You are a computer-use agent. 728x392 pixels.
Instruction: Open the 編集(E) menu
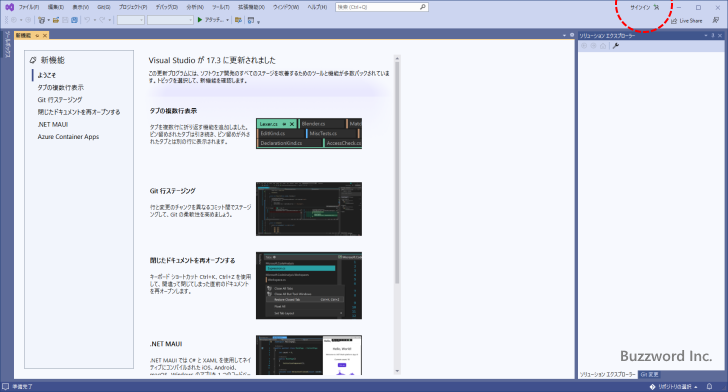[x=56, y=7]
